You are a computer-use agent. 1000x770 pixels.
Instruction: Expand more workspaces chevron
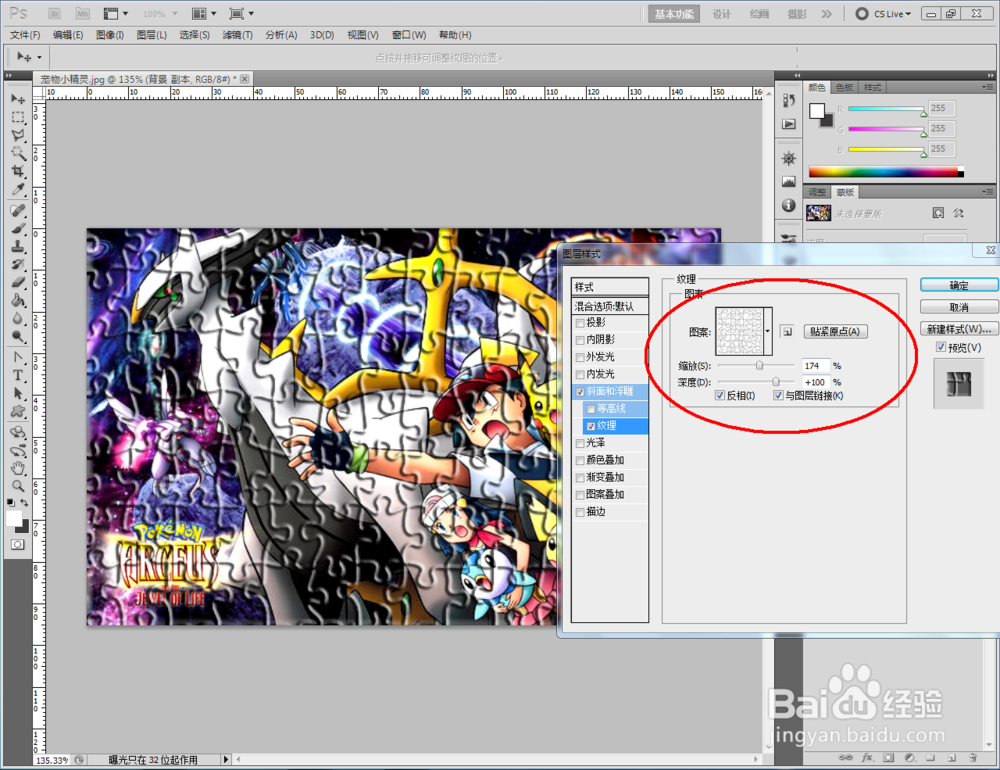[827, 14]
